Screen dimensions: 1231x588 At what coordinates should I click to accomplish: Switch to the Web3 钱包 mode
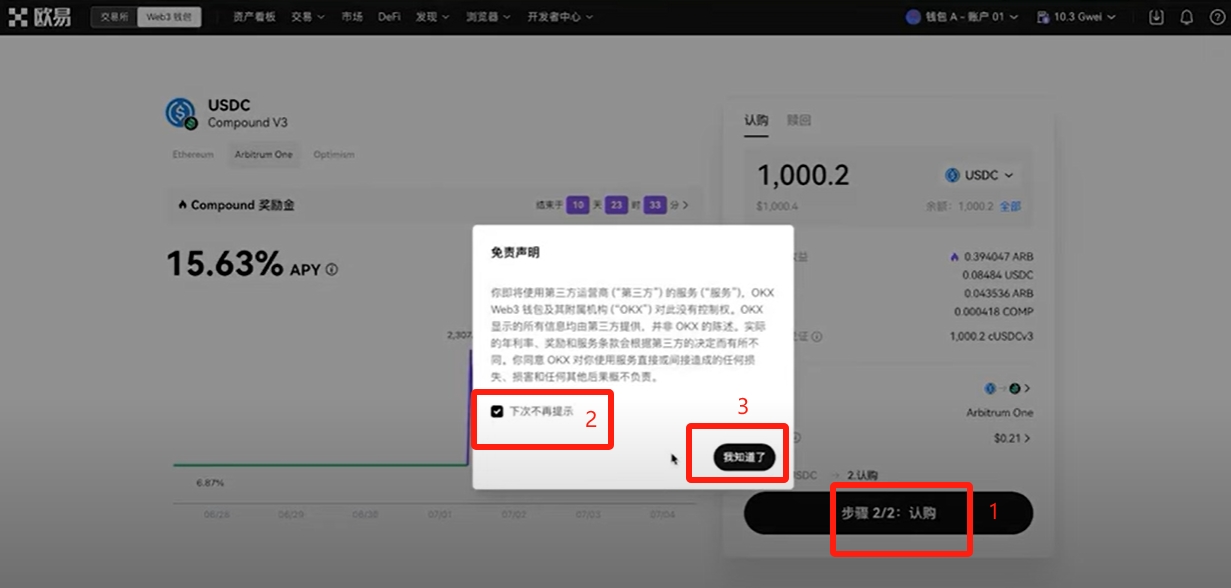click(x=169, y=17)
